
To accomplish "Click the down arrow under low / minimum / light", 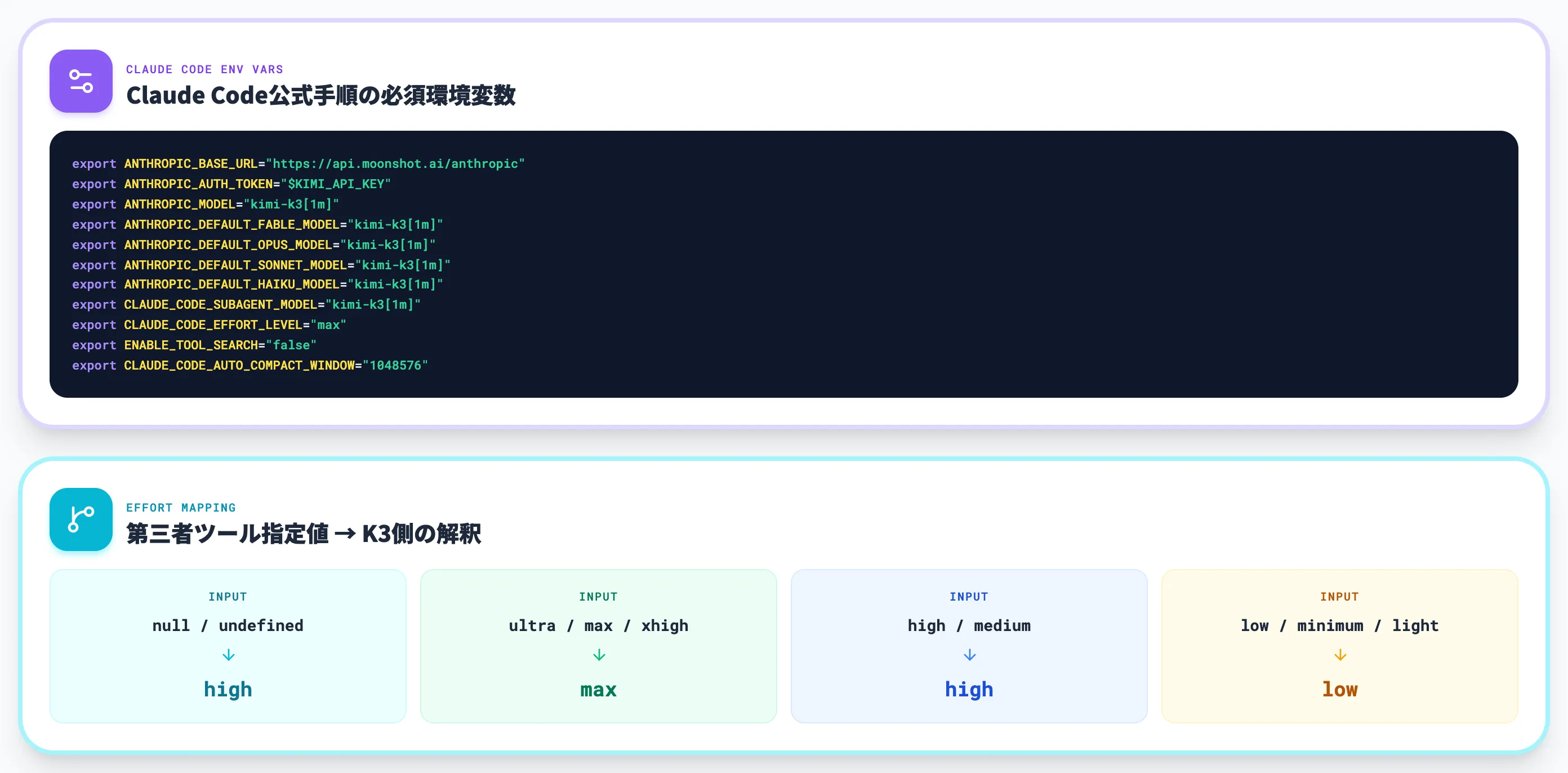I will click(x=1340, y=655).
